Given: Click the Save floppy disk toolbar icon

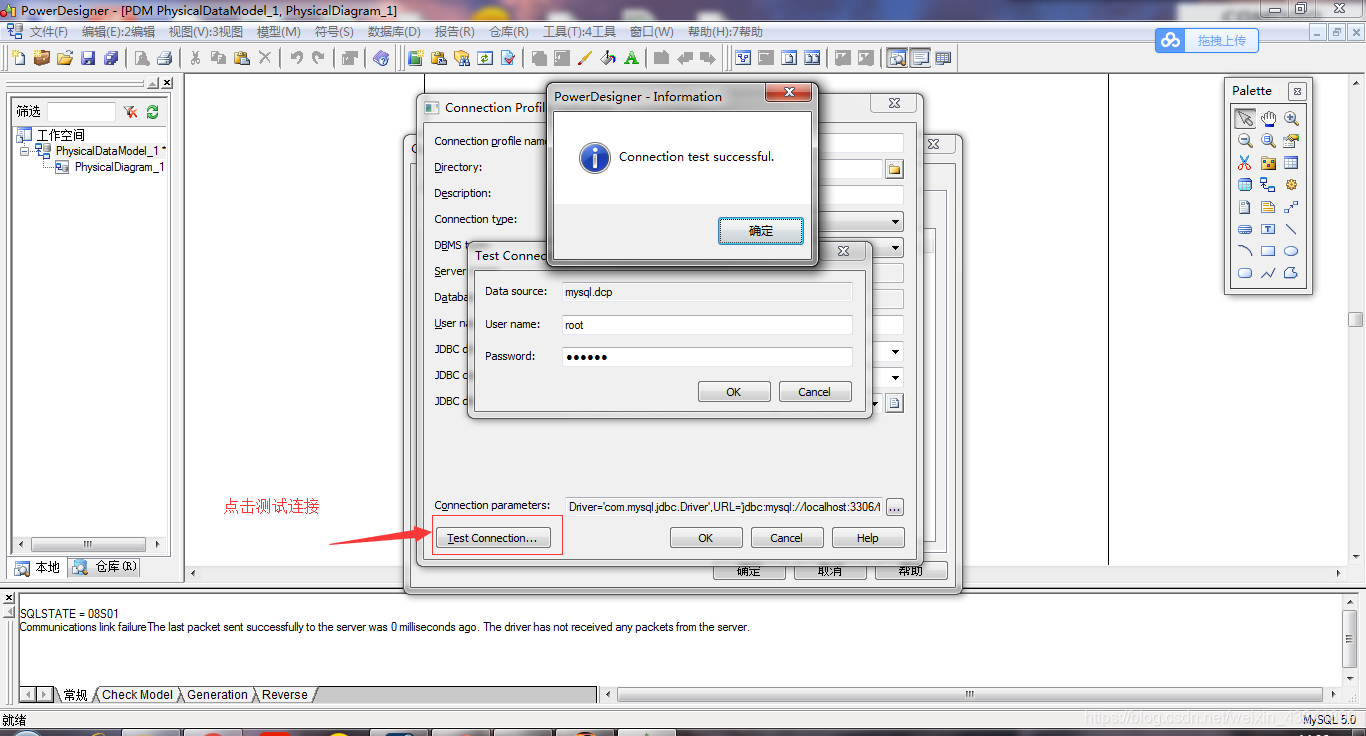Looking at the screenshot, I should (88, 58).
